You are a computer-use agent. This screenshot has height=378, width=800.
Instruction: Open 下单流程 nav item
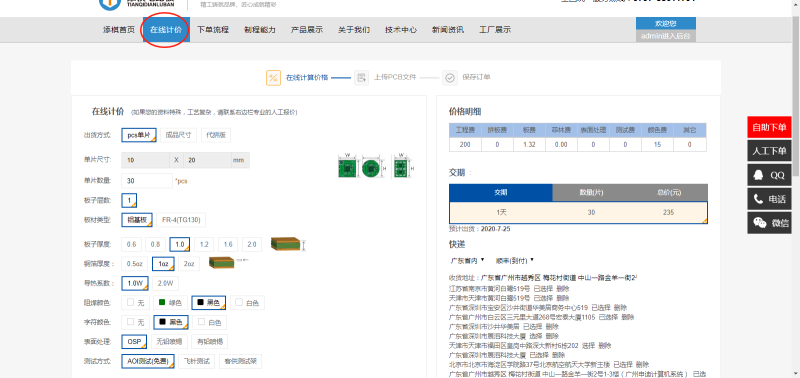tap(213, 30)
